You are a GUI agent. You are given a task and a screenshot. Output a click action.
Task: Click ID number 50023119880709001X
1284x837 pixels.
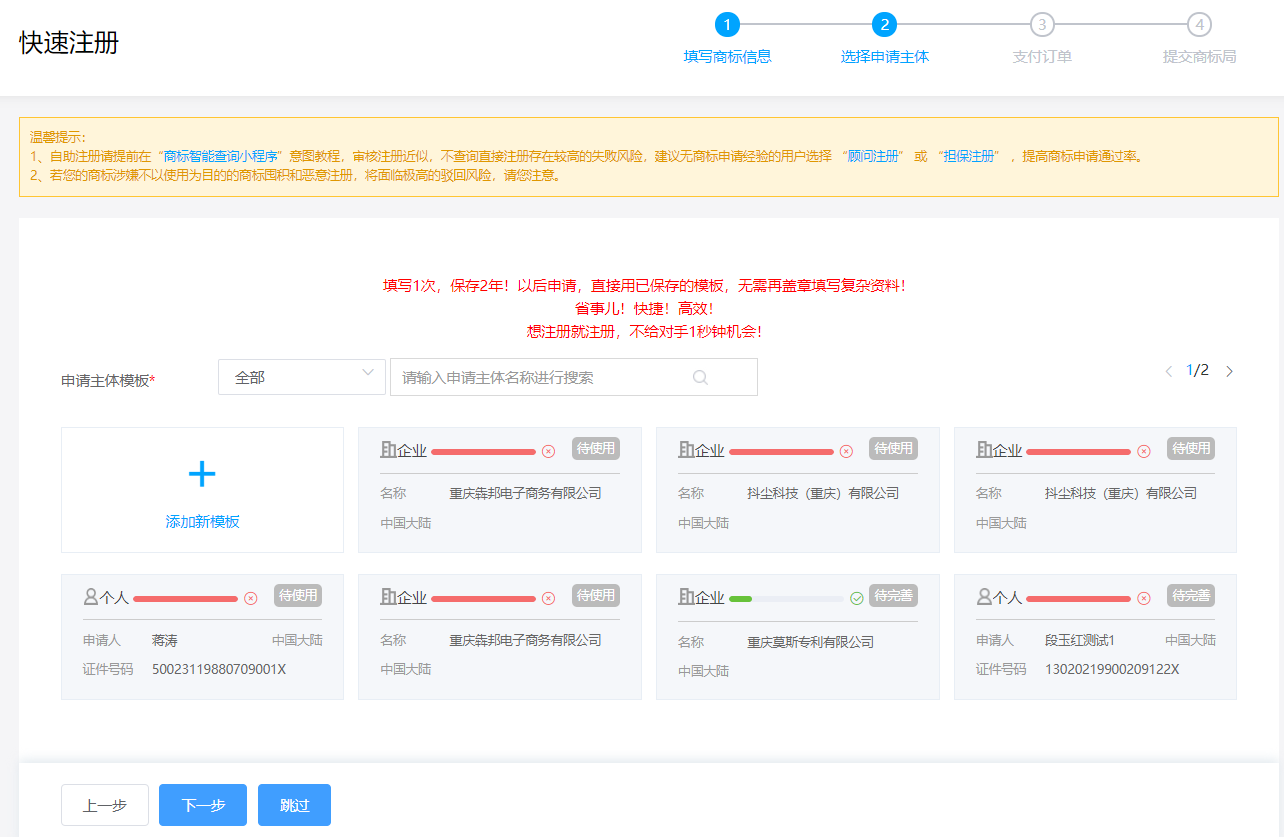[219, 669]
